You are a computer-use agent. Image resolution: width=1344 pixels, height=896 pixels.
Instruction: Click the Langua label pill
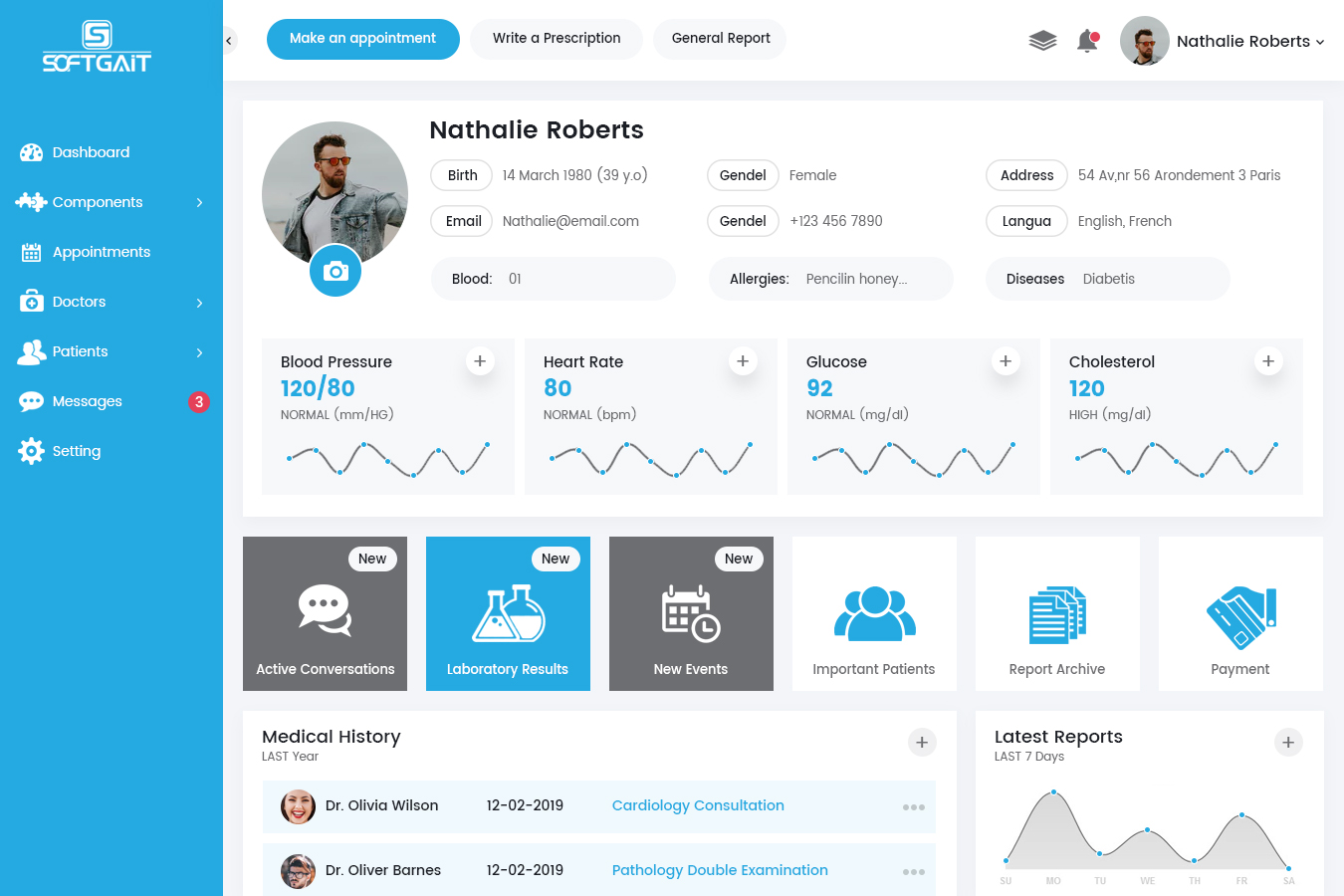click(x=1026, y=221)
